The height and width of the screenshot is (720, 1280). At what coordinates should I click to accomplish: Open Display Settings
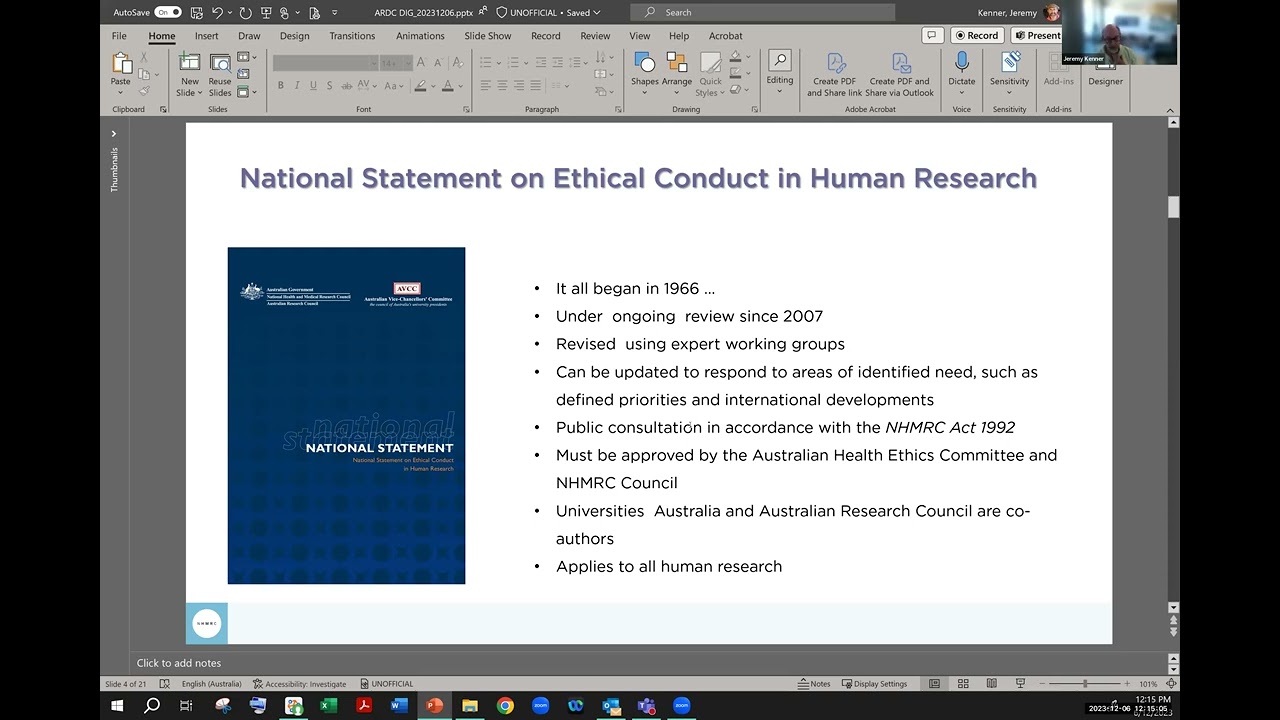(874, 684)
